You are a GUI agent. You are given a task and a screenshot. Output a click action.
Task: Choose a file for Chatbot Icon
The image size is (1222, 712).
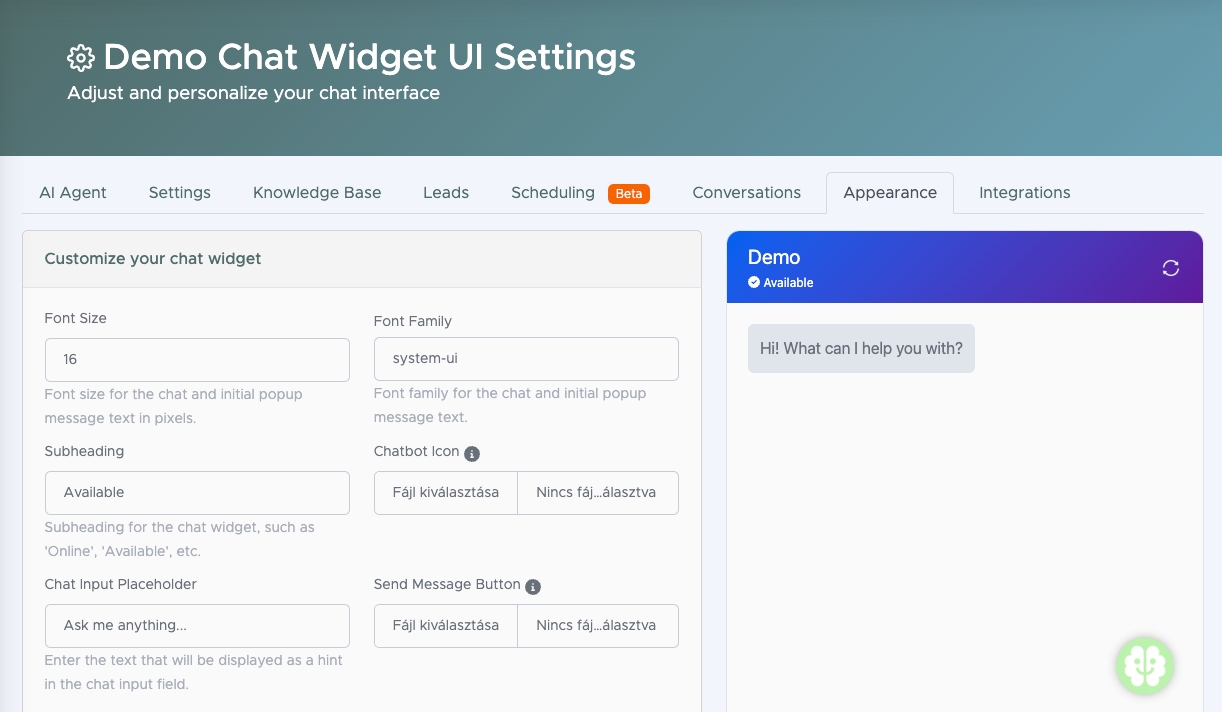point(446,493)
